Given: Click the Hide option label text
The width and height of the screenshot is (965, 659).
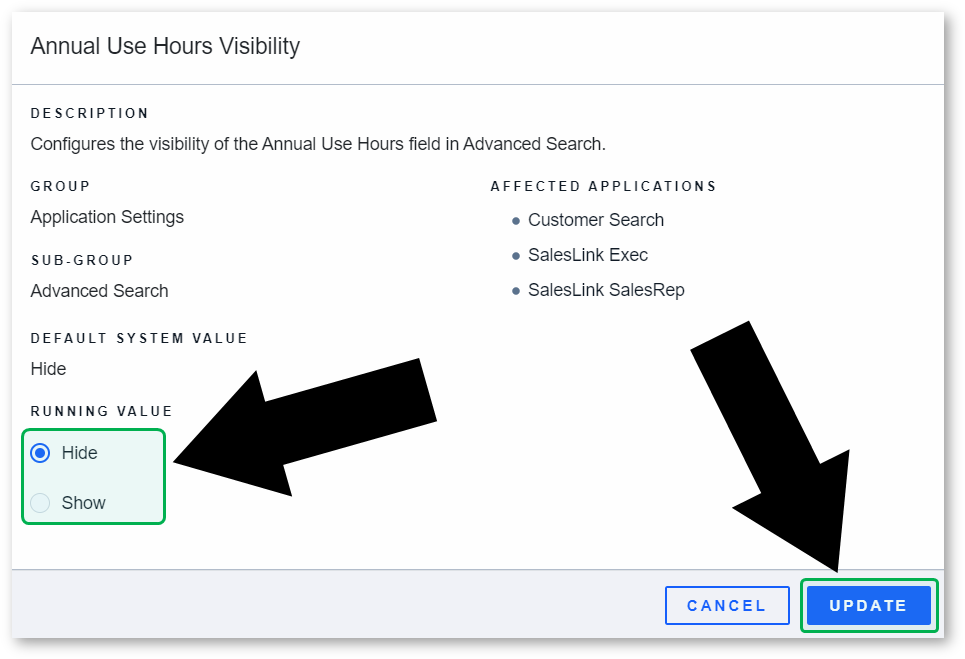Looking at the screenshot, I should coord(79,453).
